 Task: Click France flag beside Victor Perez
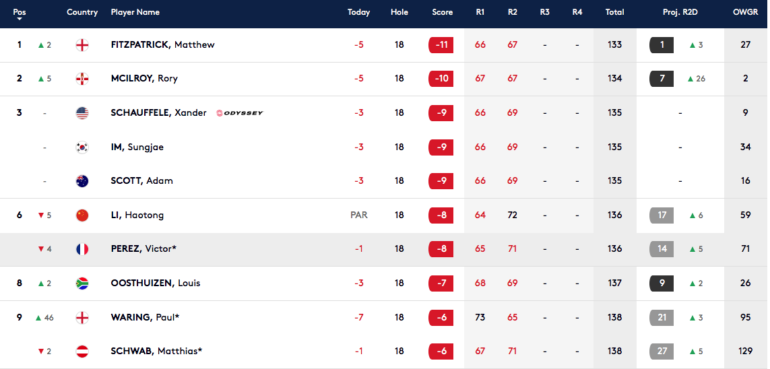[x=82, y=249]
